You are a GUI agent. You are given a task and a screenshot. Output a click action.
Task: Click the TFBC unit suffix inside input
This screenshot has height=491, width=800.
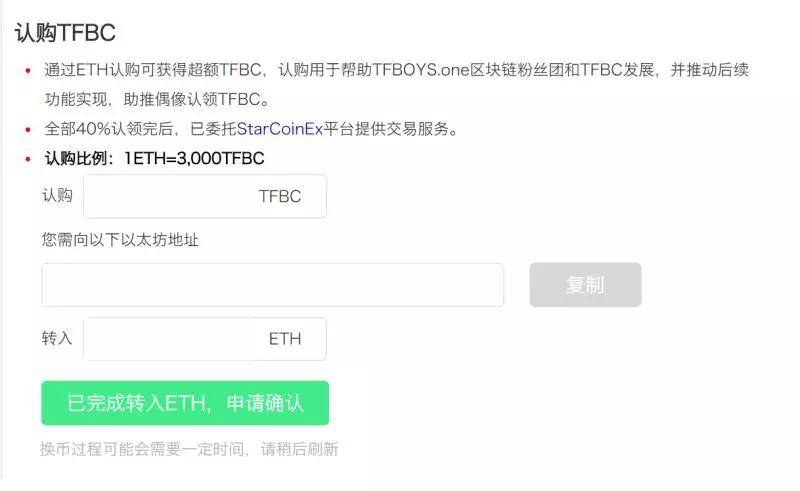pos(280,196)
